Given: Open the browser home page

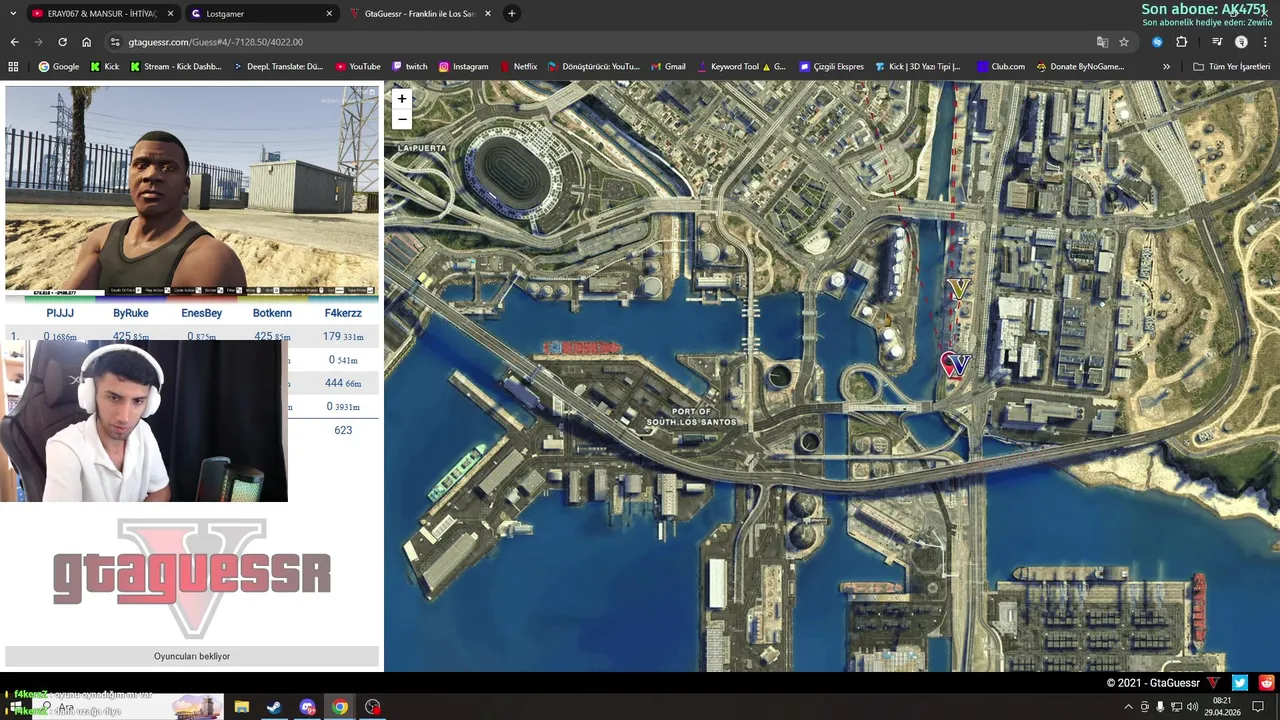Looking at the screenshot, I should tap(86, 42).
